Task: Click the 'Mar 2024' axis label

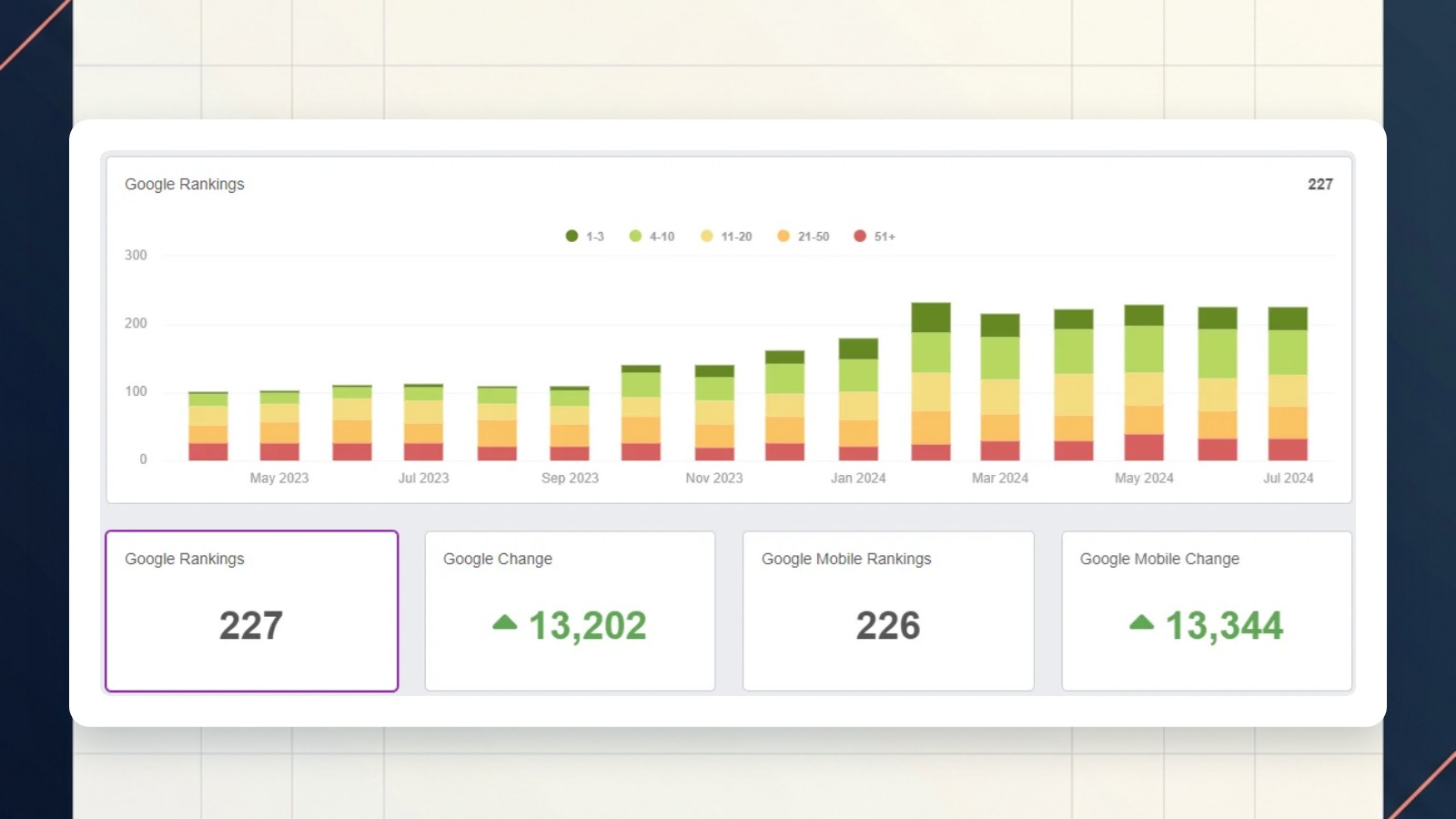Action: pos(1000,478)
